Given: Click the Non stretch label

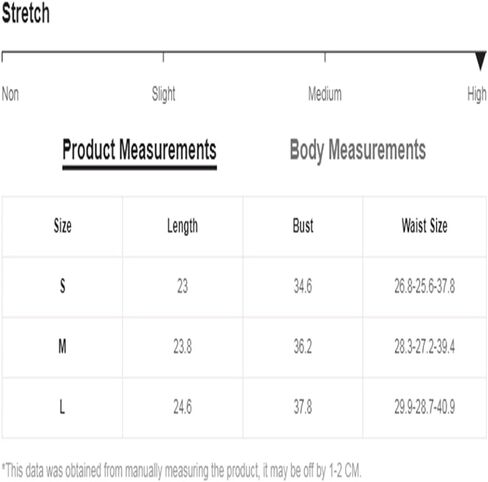Looking at the screenshot, I should point(10,94).
